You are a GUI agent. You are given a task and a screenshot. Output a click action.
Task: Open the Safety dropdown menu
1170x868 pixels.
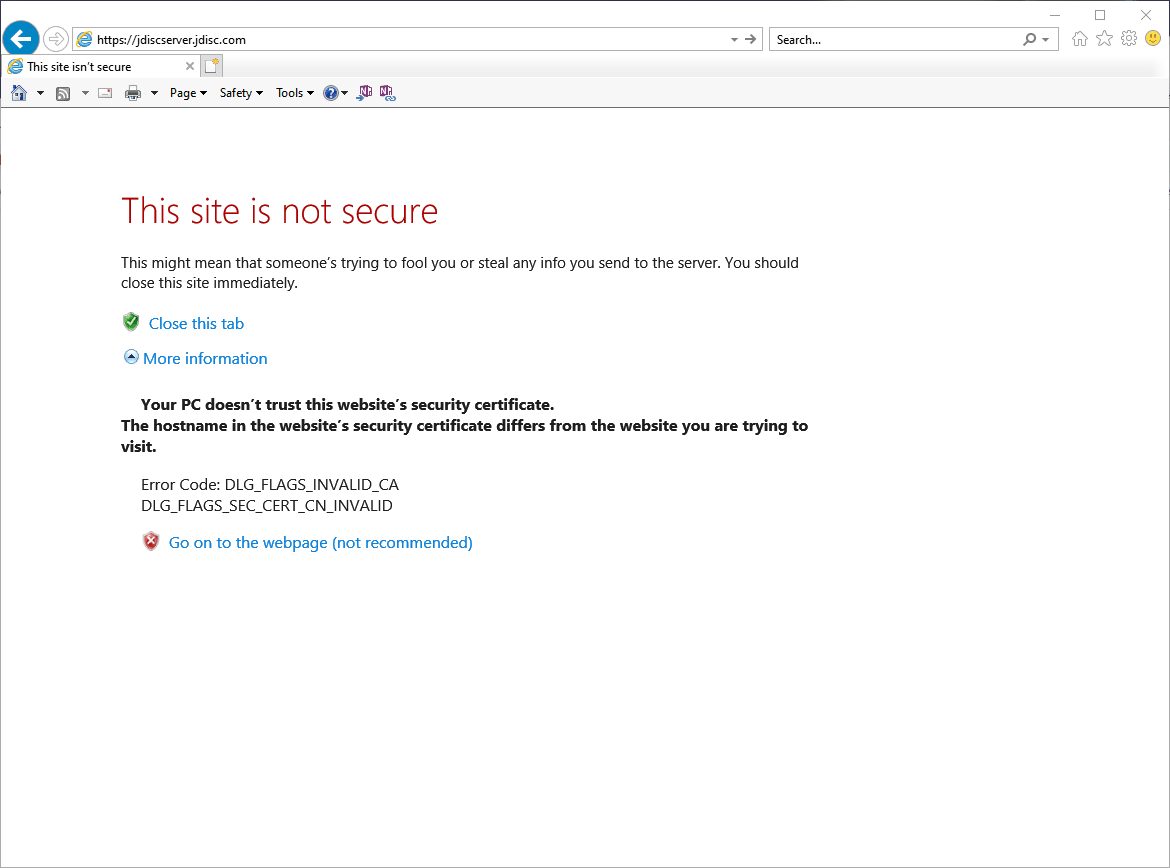(241, 93)
